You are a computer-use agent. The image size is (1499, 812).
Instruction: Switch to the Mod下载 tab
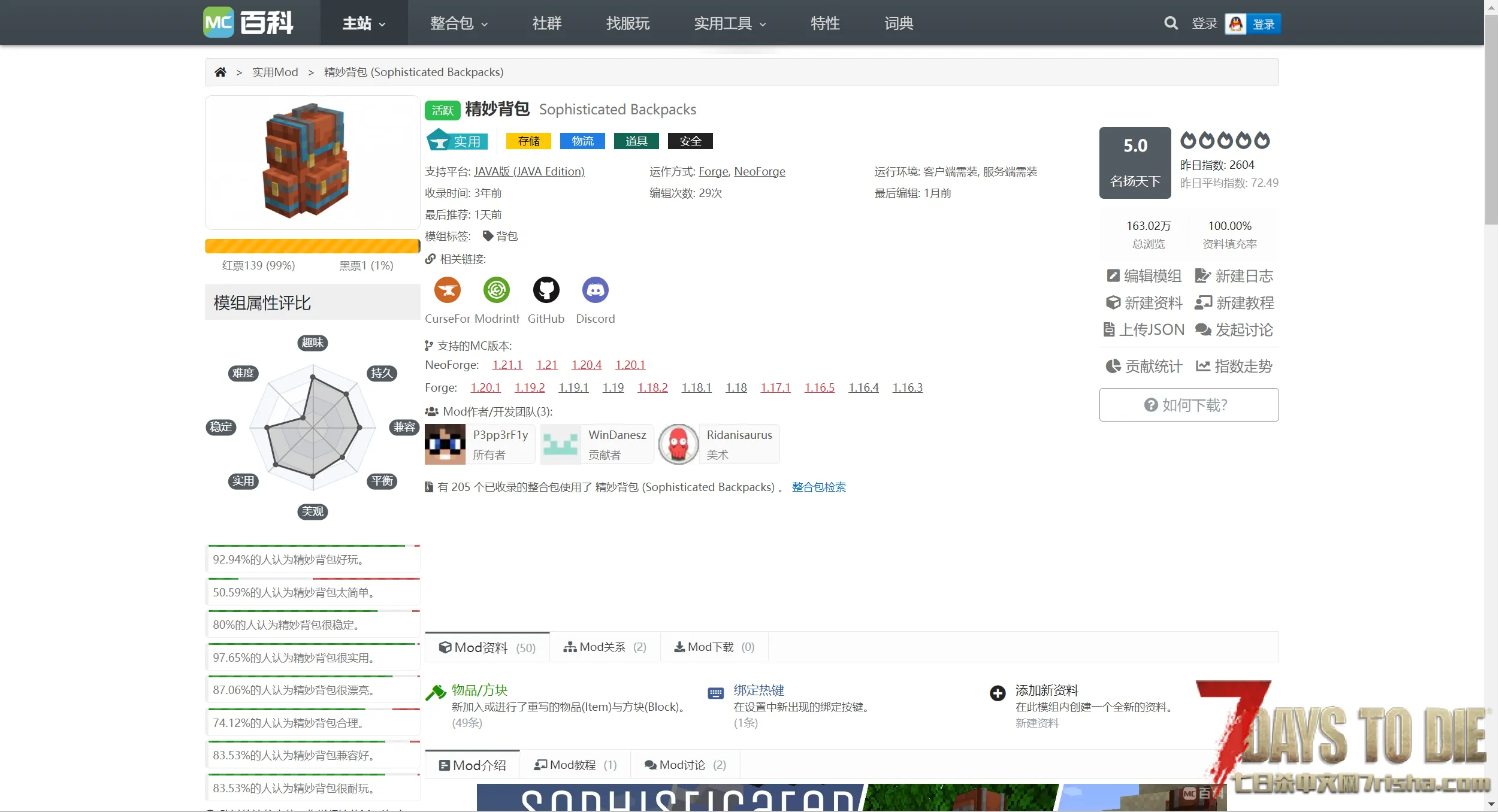pyautogui.click(x=714, y=647)
